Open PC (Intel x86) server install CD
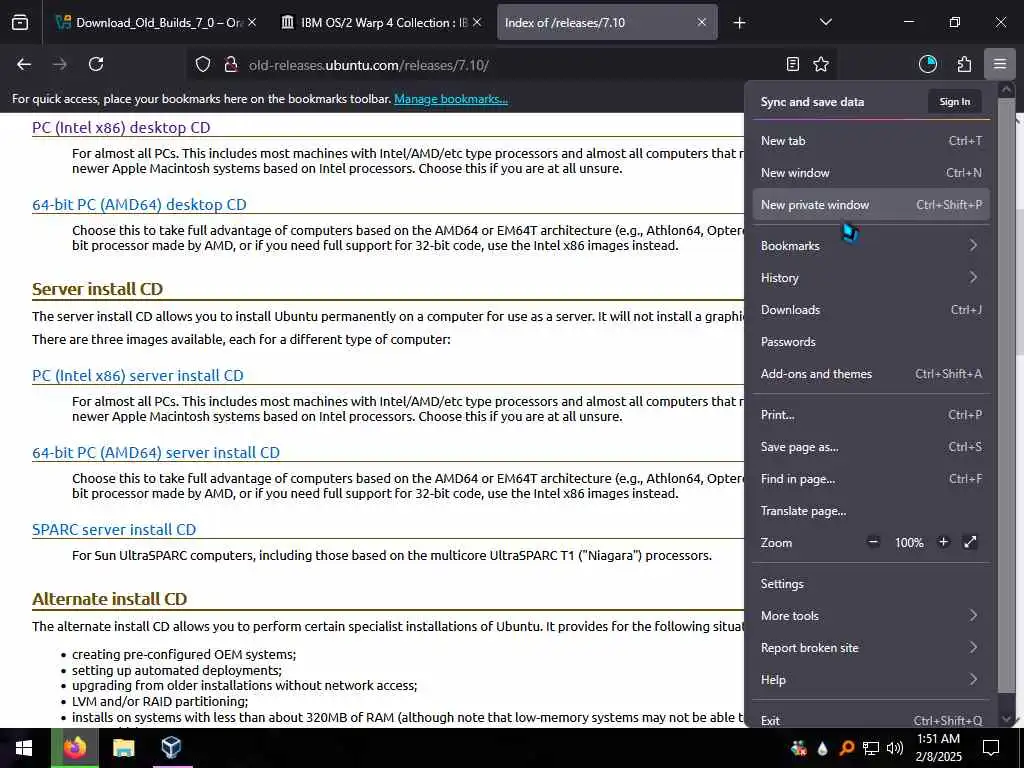The width and height of the screenshot is (1024, 768). tap(138, 376)
